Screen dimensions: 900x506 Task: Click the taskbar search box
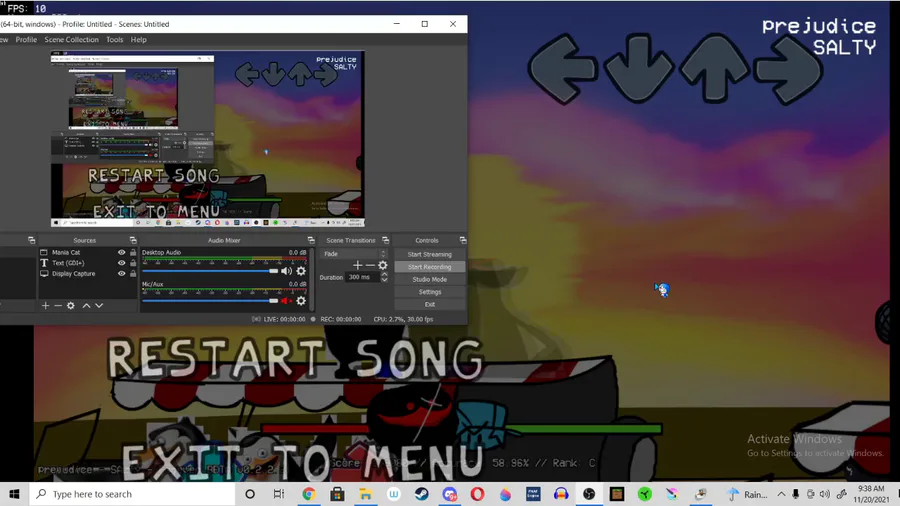[133, 494]
